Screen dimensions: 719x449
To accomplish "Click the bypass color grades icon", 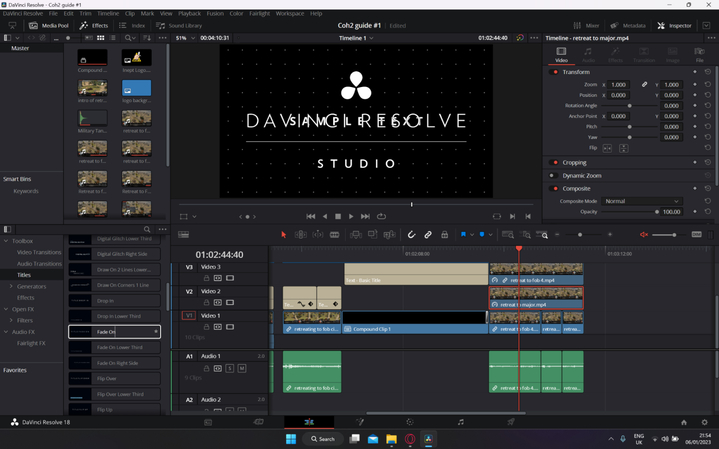I will [520, 38].
